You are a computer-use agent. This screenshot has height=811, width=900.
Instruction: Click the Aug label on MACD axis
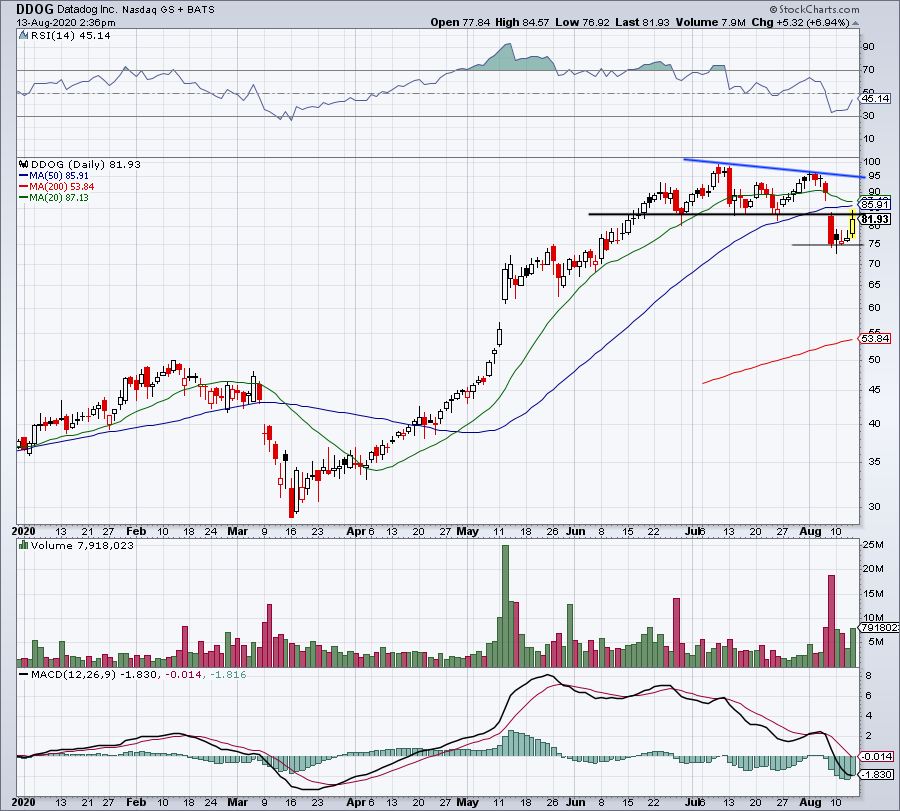pyautogui.click(x=810, y=802)
